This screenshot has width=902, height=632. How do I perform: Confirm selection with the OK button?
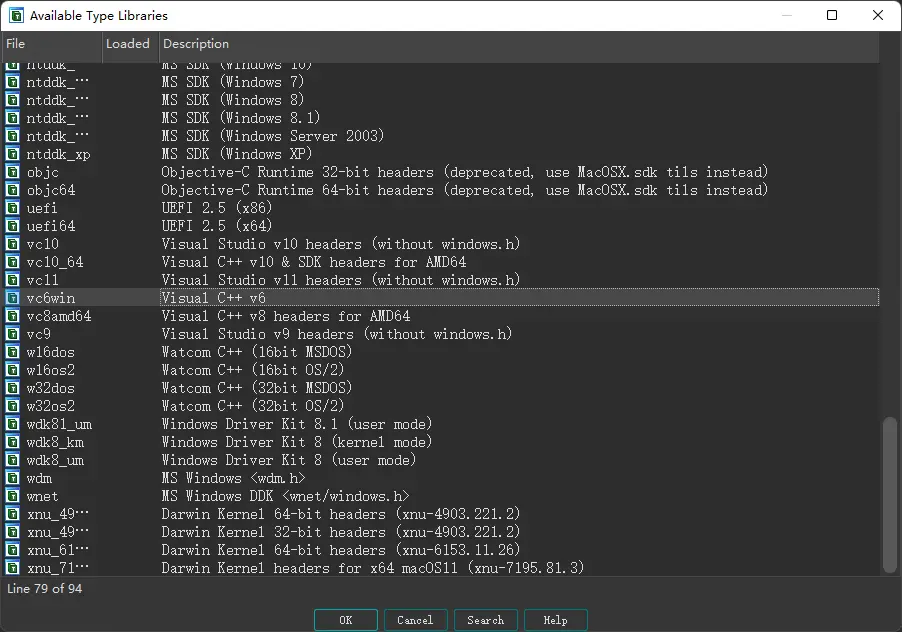tap(346, 620)
